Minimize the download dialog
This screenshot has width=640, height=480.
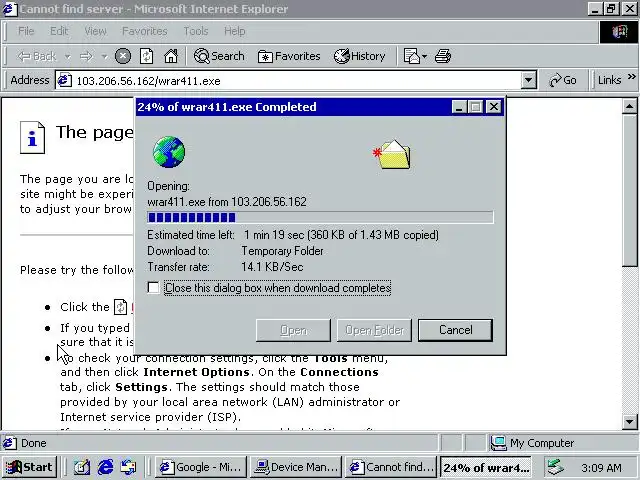(x=459, y=107)
